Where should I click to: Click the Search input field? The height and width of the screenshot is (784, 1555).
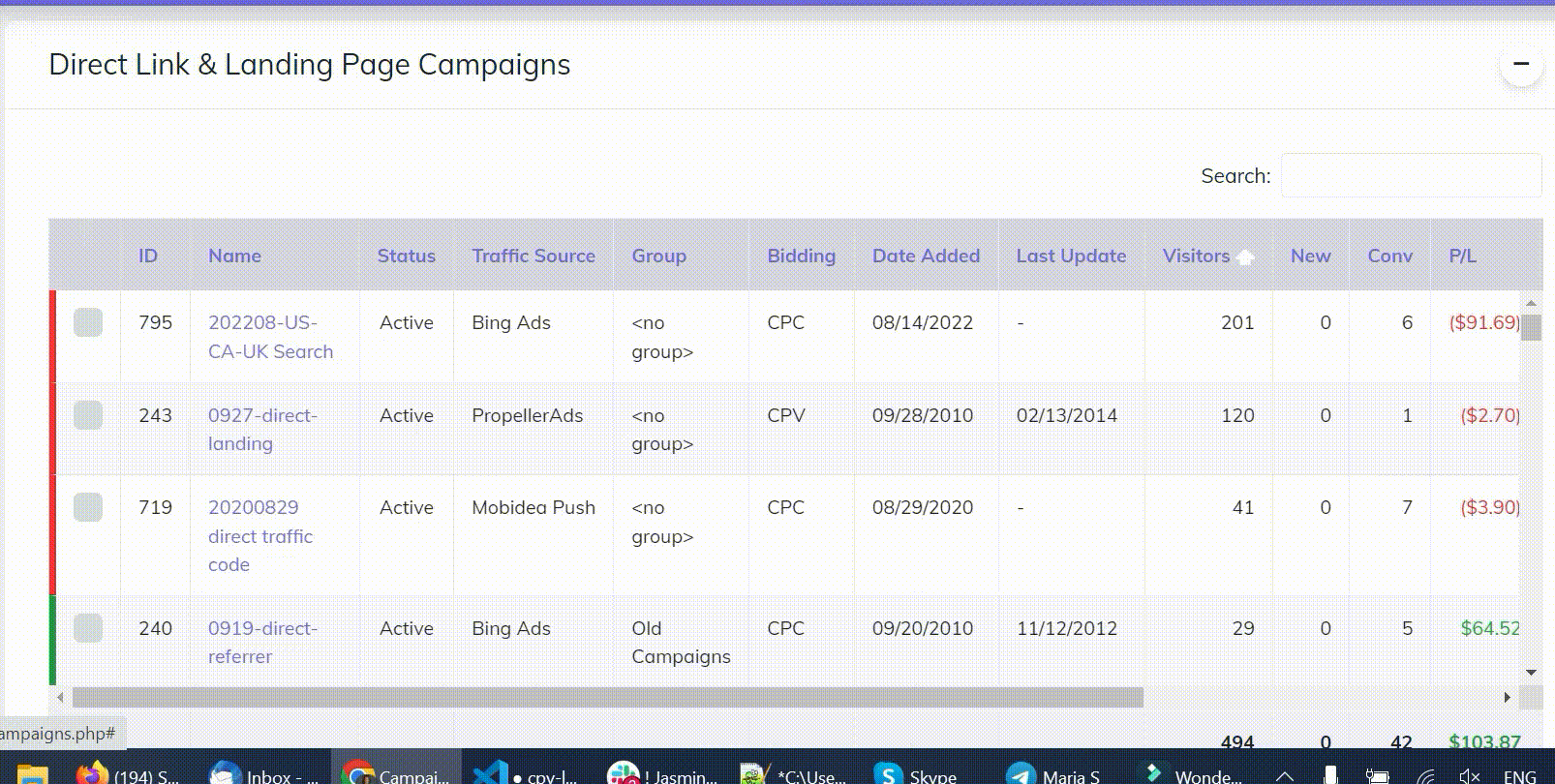click(x=1410, y=176)
